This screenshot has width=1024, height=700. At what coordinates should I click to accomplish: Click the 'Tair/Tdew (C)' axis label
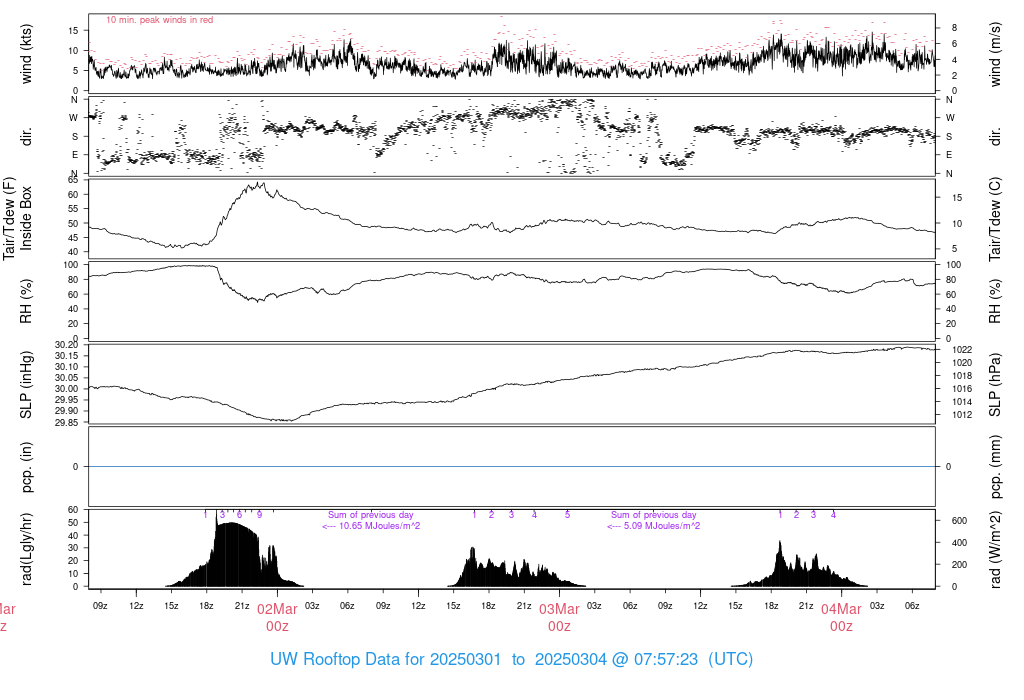(x=995, y=219)
